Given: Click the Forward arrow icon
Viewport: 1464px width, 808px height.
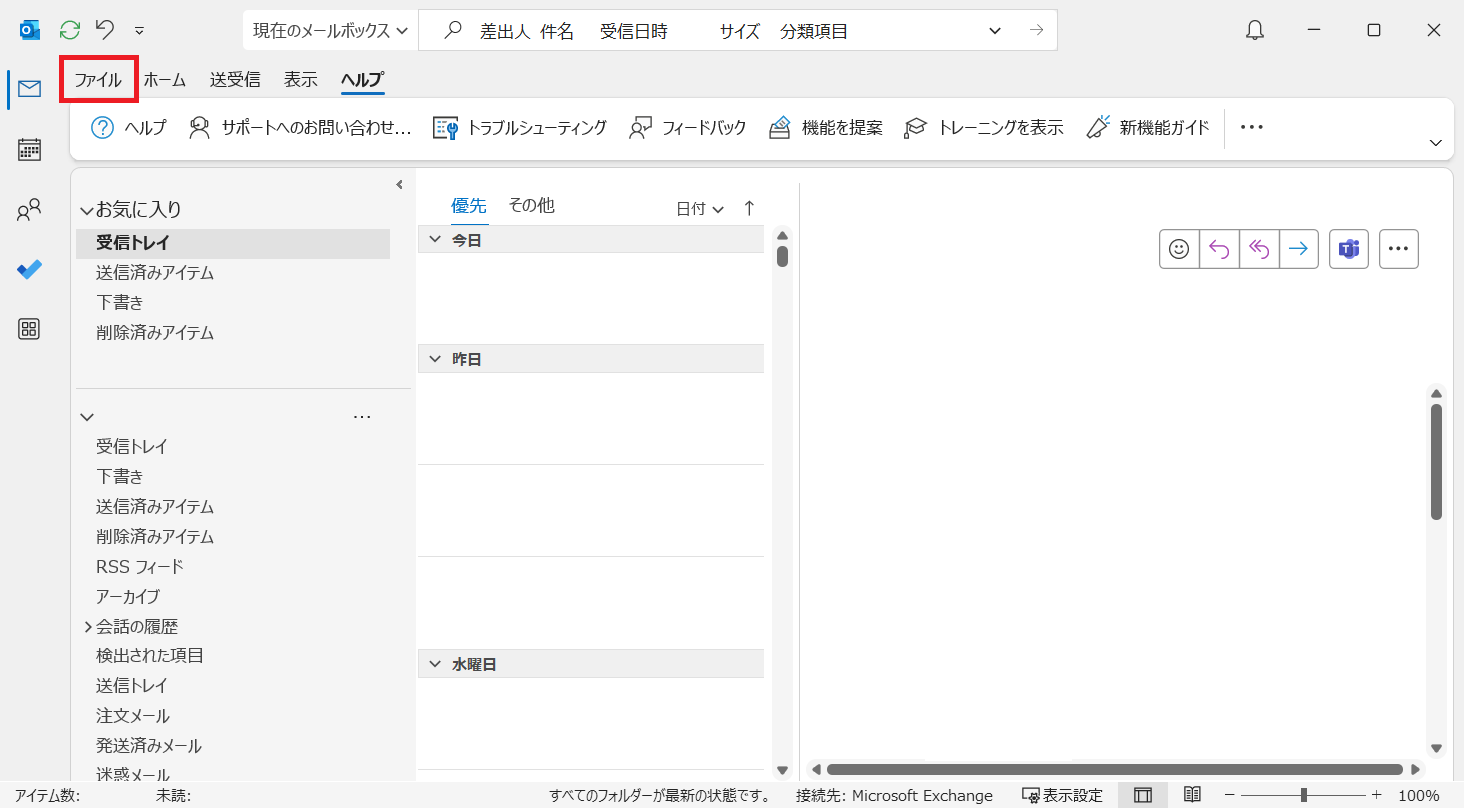Looking at the screenshot, I should 1298,249.
